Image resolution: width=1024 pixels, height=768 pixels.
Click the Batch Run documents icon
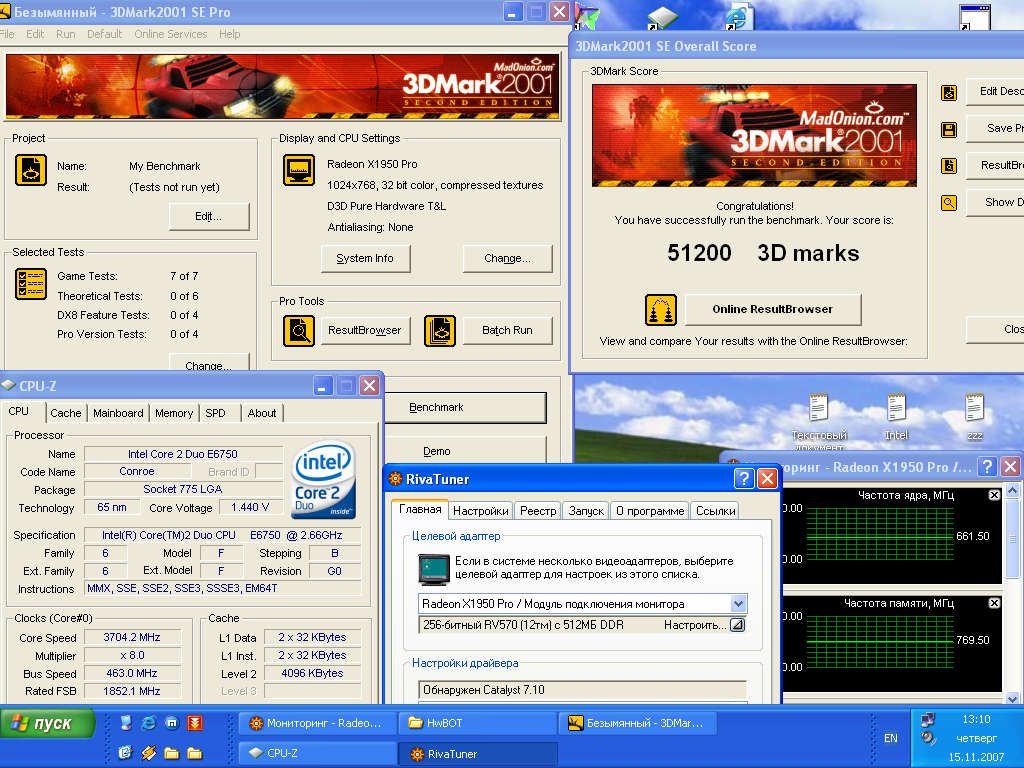(x=440, y=330)
